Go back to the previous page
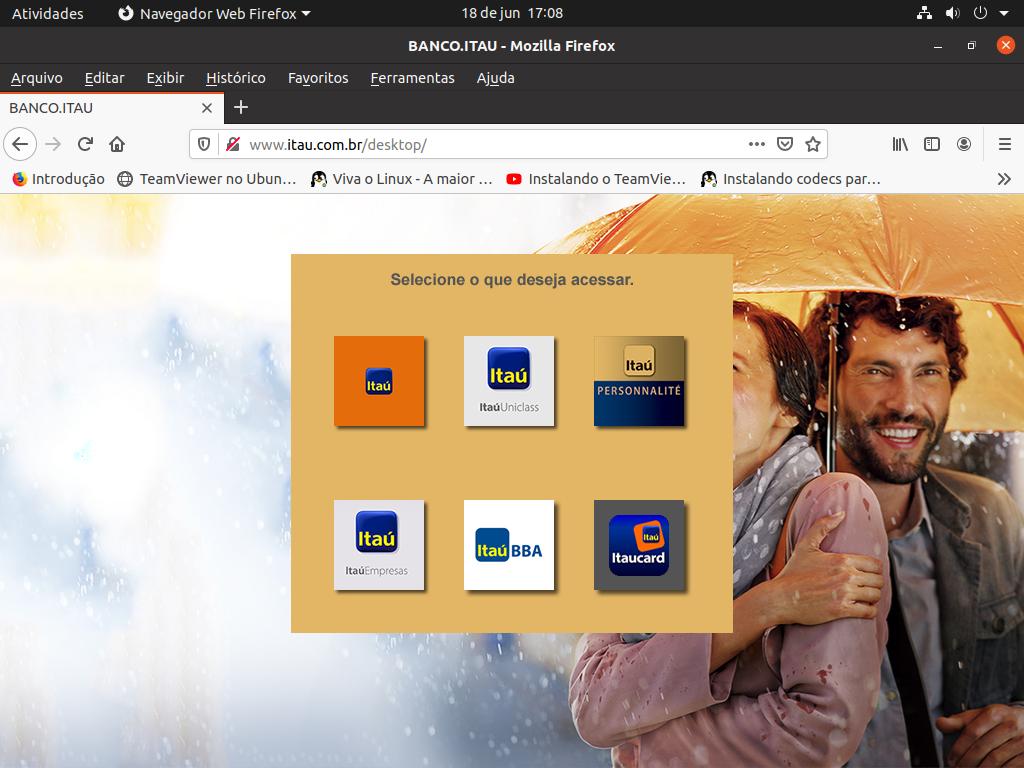Viewport: 1024px width, 768px height. (20, 144)
